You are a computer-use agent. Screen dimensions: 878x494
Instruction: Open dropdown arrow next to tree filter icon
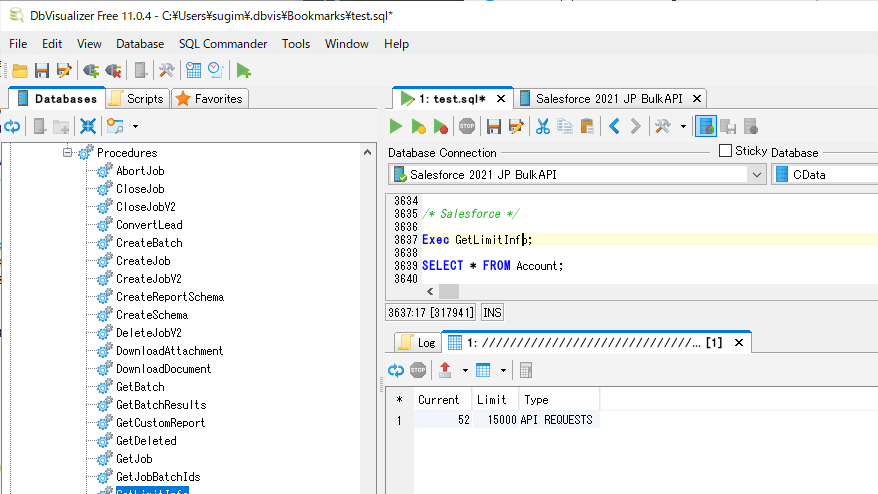(x=136, y=127)
